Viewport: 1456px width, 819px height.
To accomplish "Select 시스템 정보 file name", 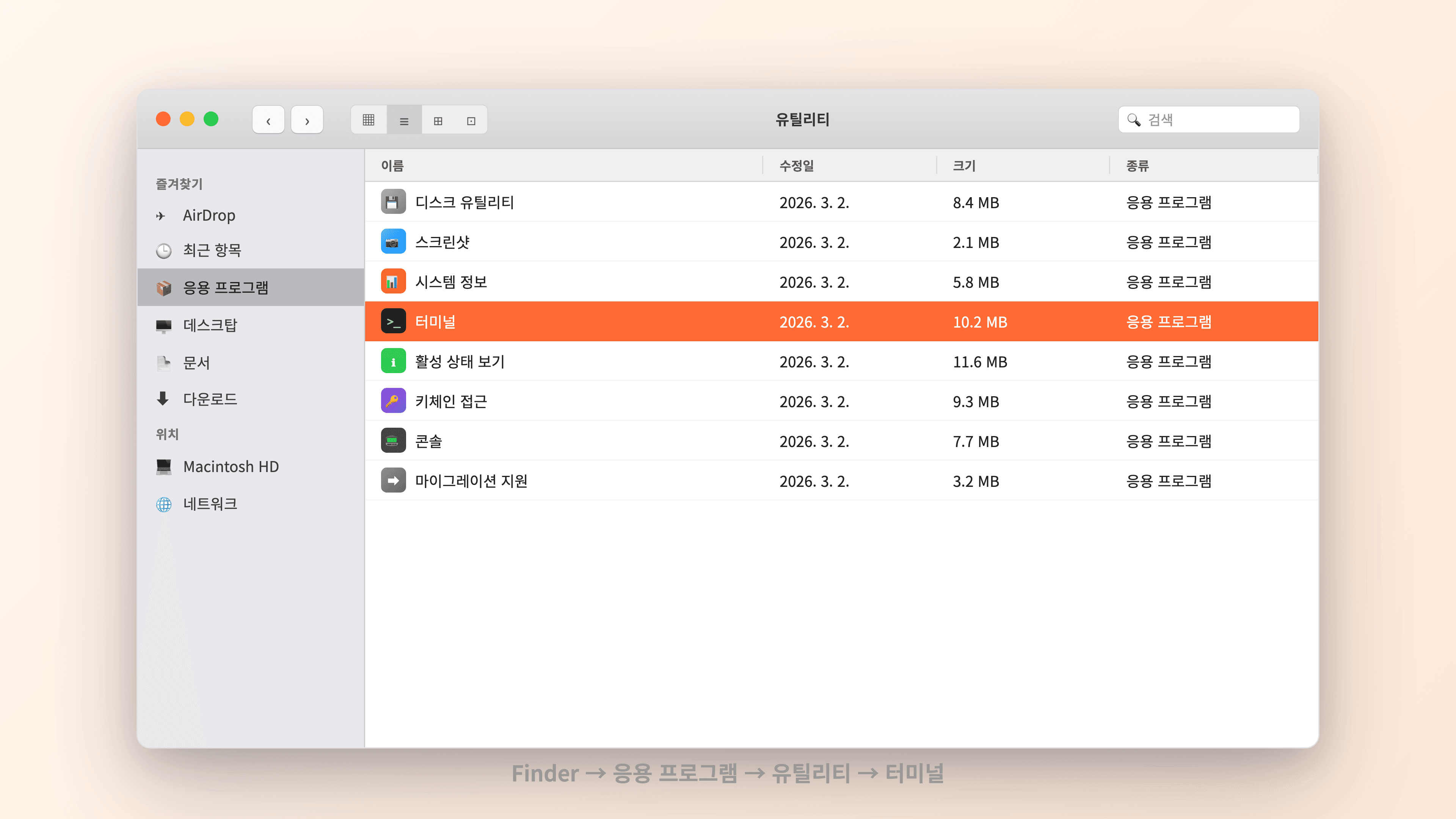I will [451, 282].
